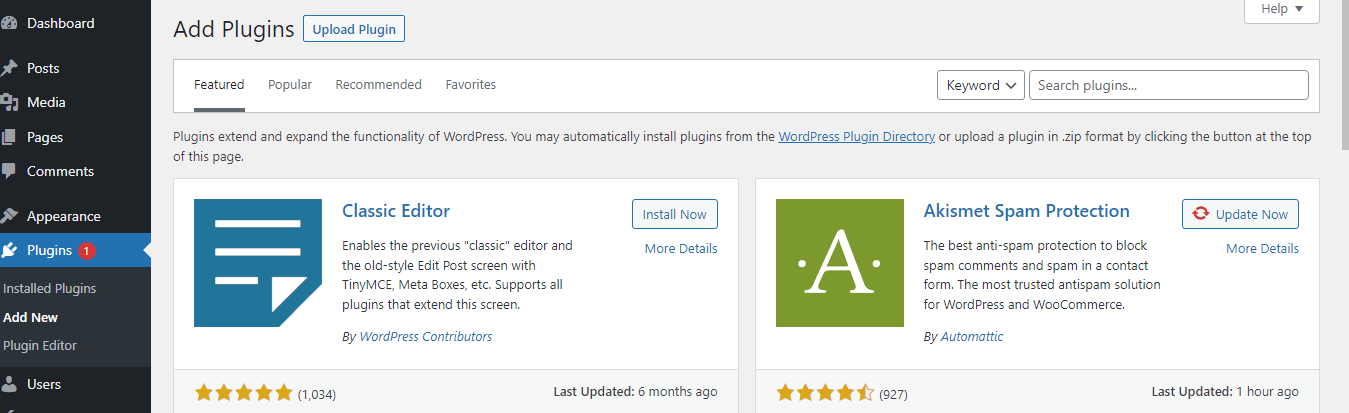1349x413 pixels.
Task: Click the Appearance paintbrush icon
Action: (x=9, y=216)
